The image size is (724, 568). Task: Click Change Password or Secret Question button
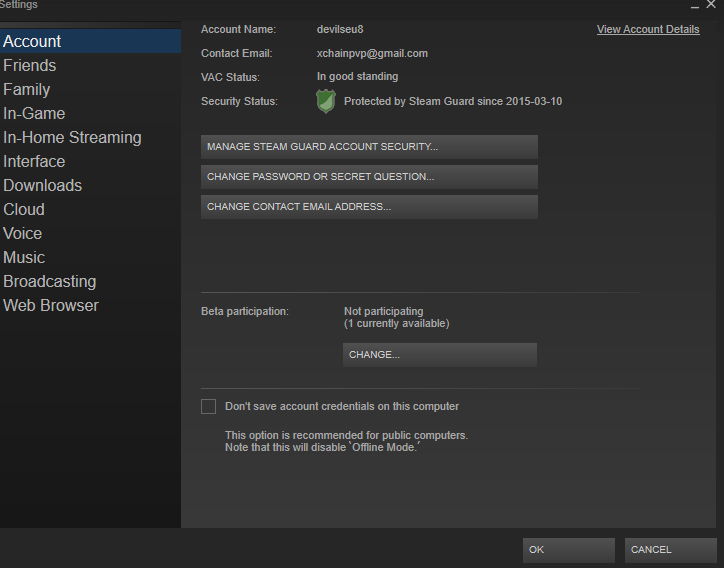tap(369, 177)
